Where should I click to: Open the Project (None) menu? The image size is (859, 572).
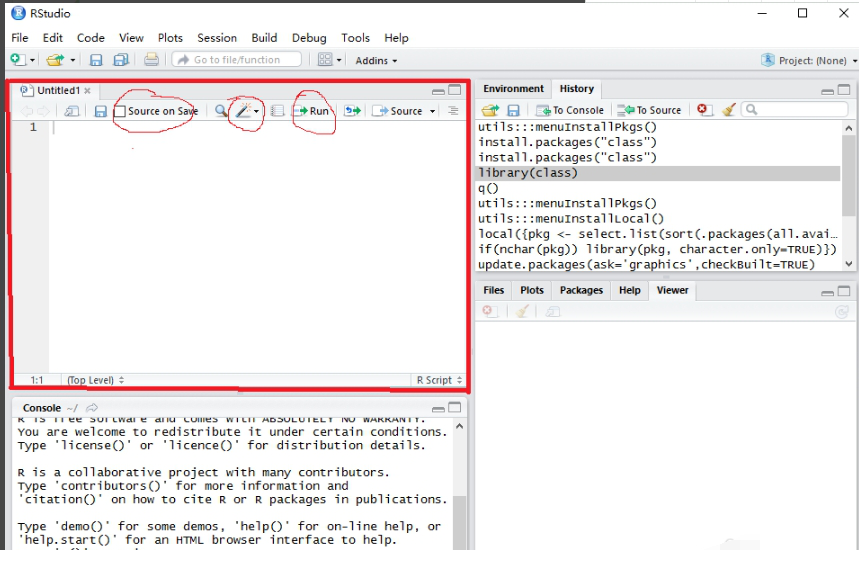pyautogui.click(x=809, y=60)
